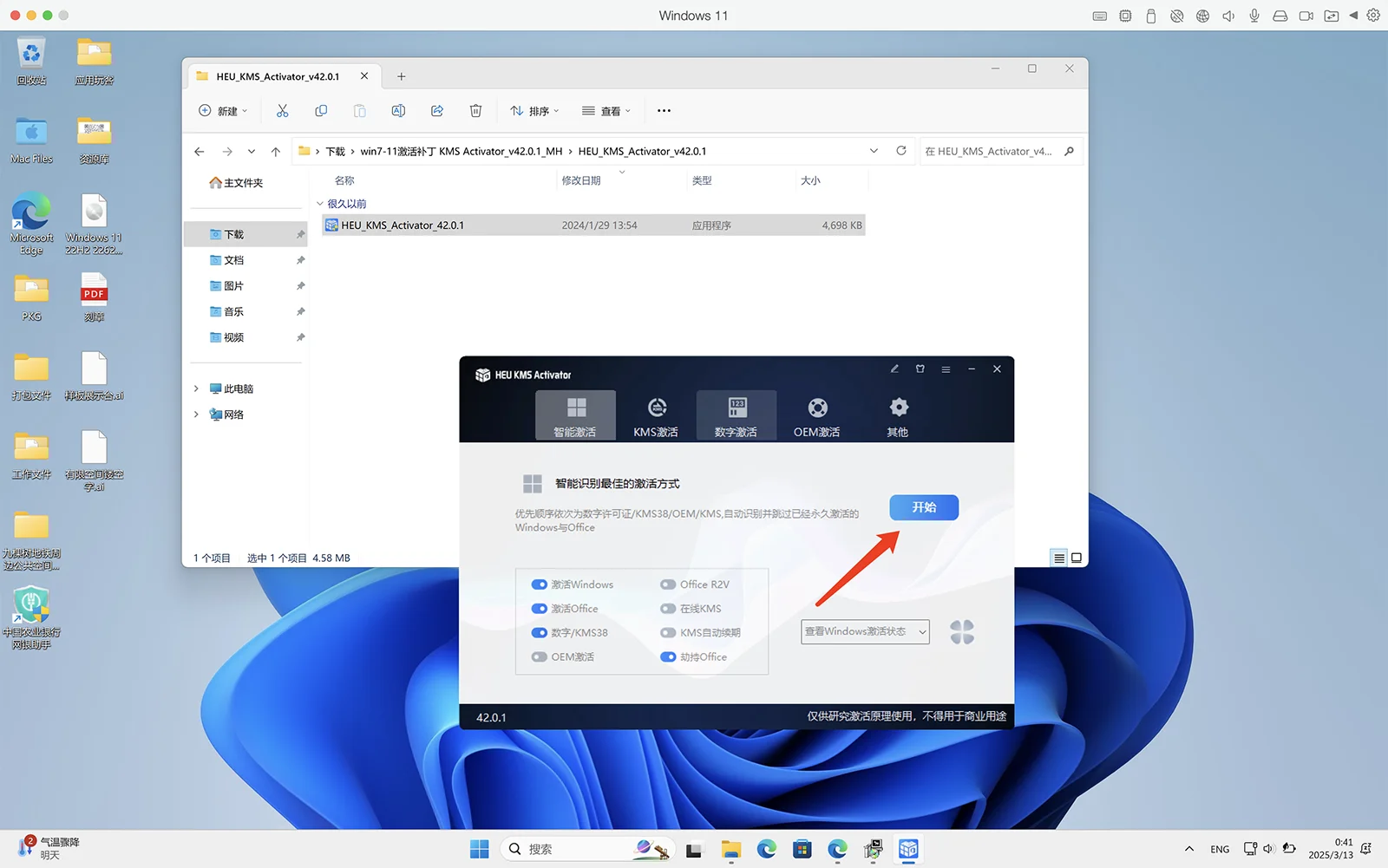Toggle the 激活Windows switch
1388x868 pixels.
point(540,584)
